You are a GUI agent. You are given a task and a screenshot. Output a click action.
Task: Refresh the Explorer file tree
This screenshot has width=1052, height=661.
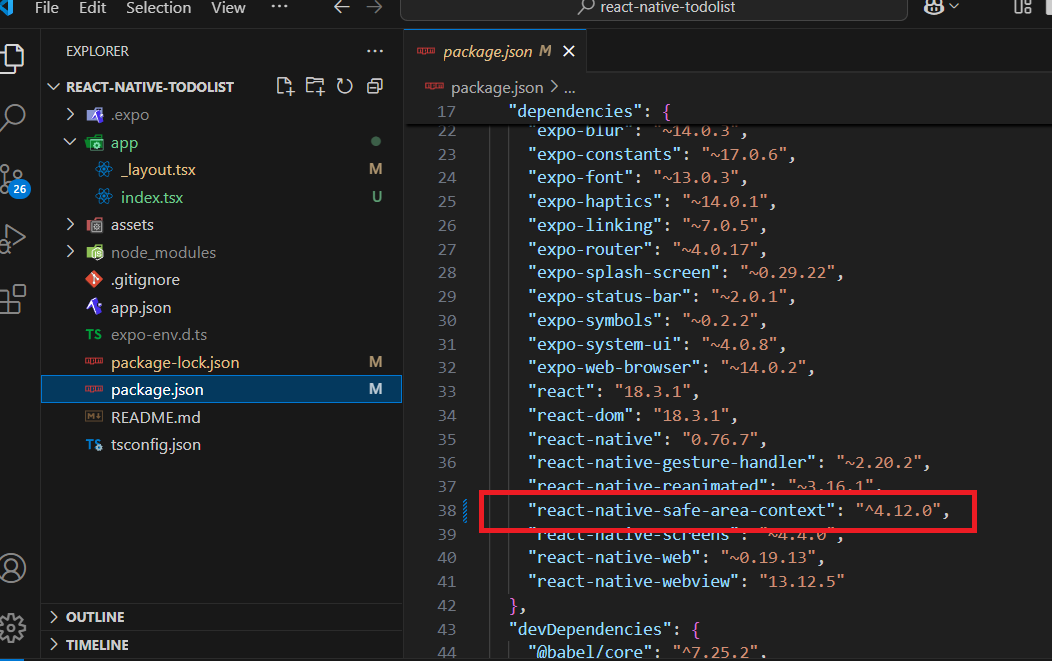(x=345, y=86)
